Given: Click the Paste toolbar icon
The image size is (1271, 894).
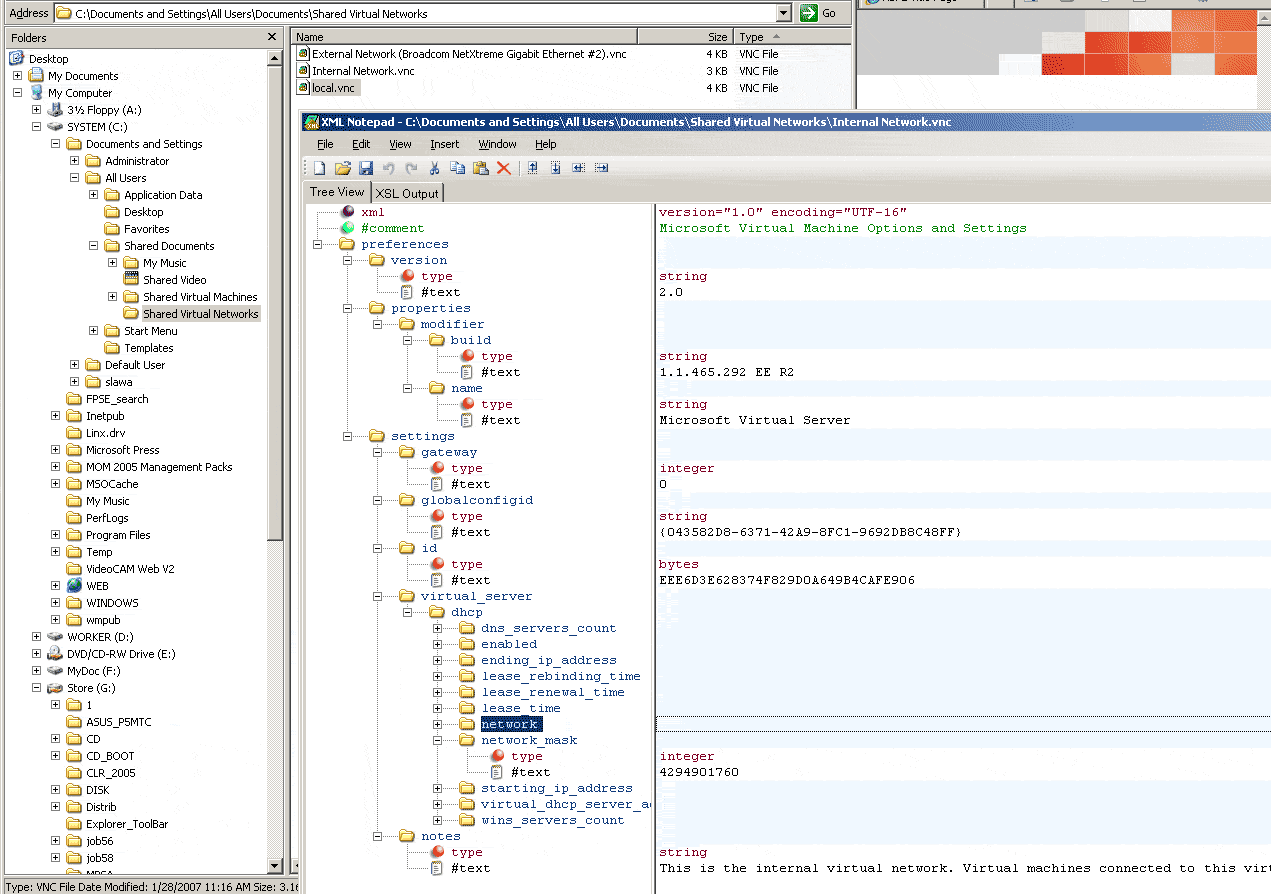Looking at the screenshot, I should coord(481,168).
